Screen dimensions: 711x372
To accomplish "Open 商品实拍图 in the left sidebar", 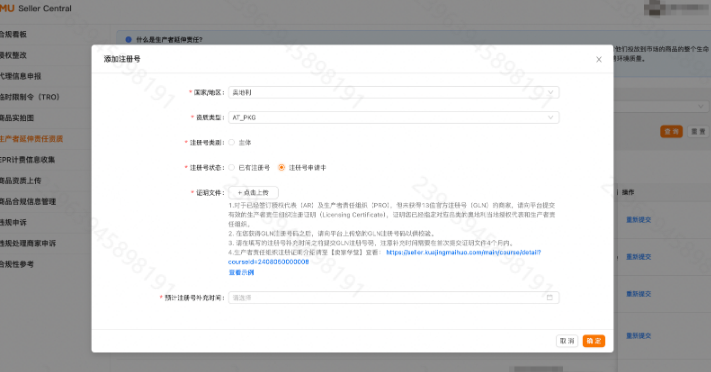I will point(17,117).
